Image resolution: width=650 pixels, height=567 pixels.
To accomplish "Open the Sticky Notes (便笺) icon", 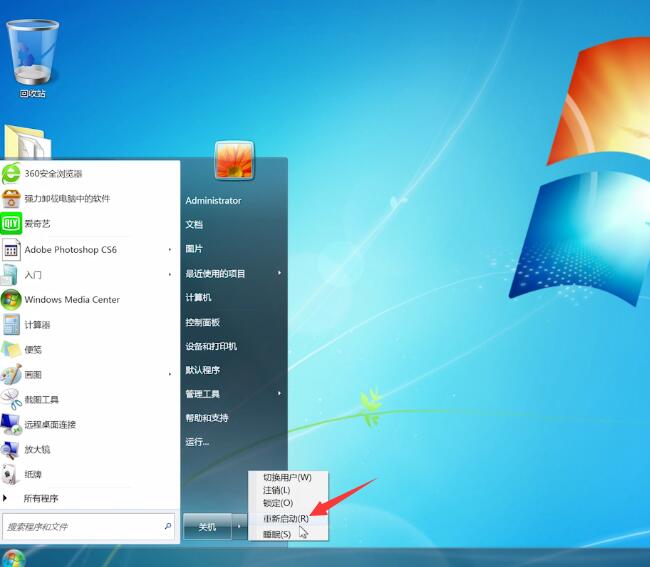I will pyautogui.click(x=11, y=349).
